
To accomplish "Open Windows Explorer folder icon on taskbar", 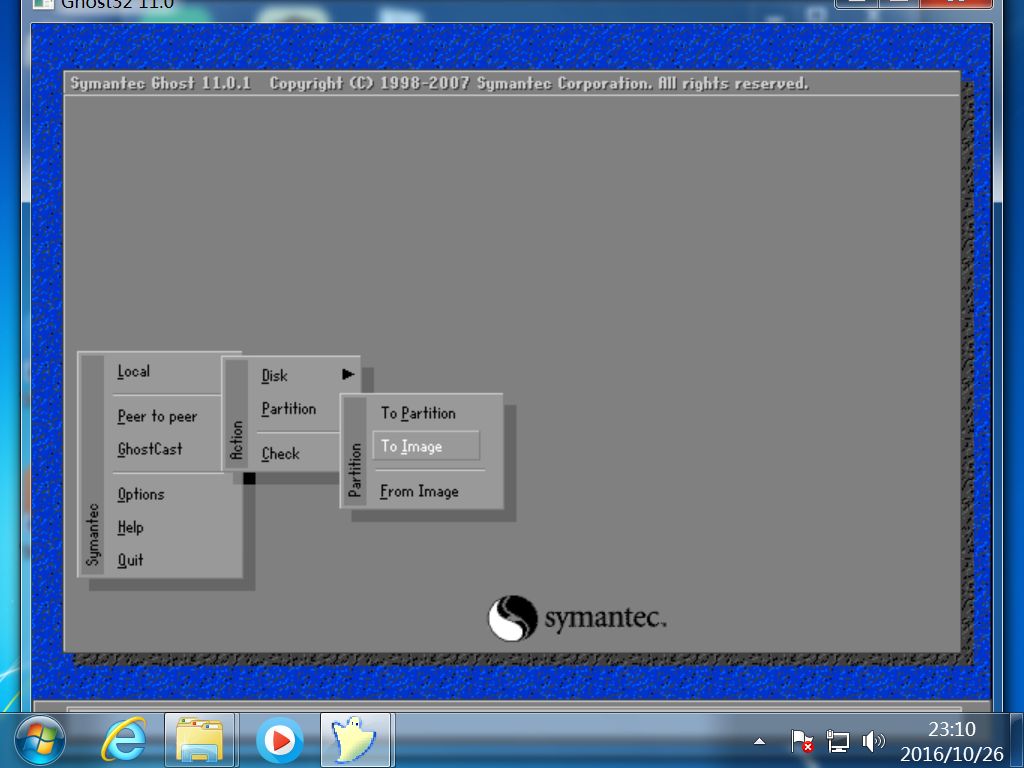I will (200, 741).
